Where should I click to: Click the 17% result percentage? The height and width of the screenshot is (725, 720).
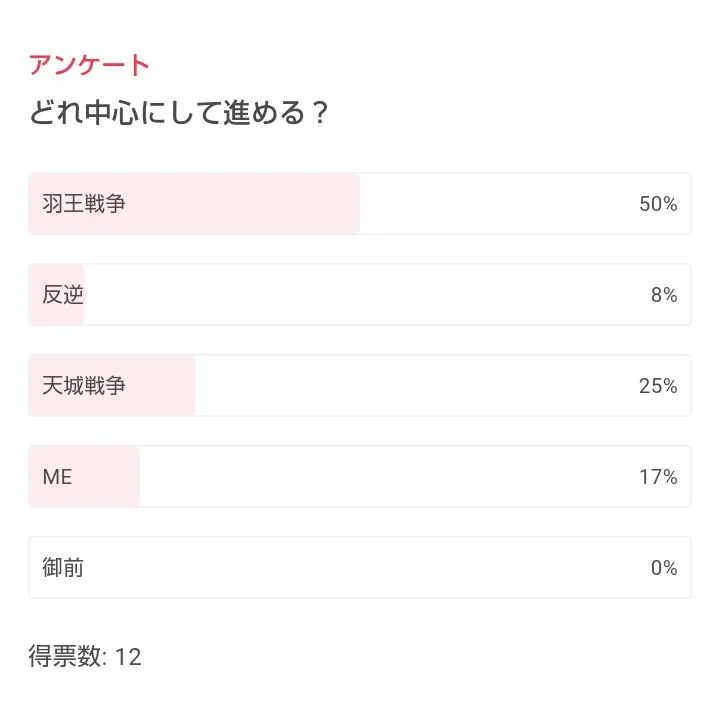(x=658, y=477)
